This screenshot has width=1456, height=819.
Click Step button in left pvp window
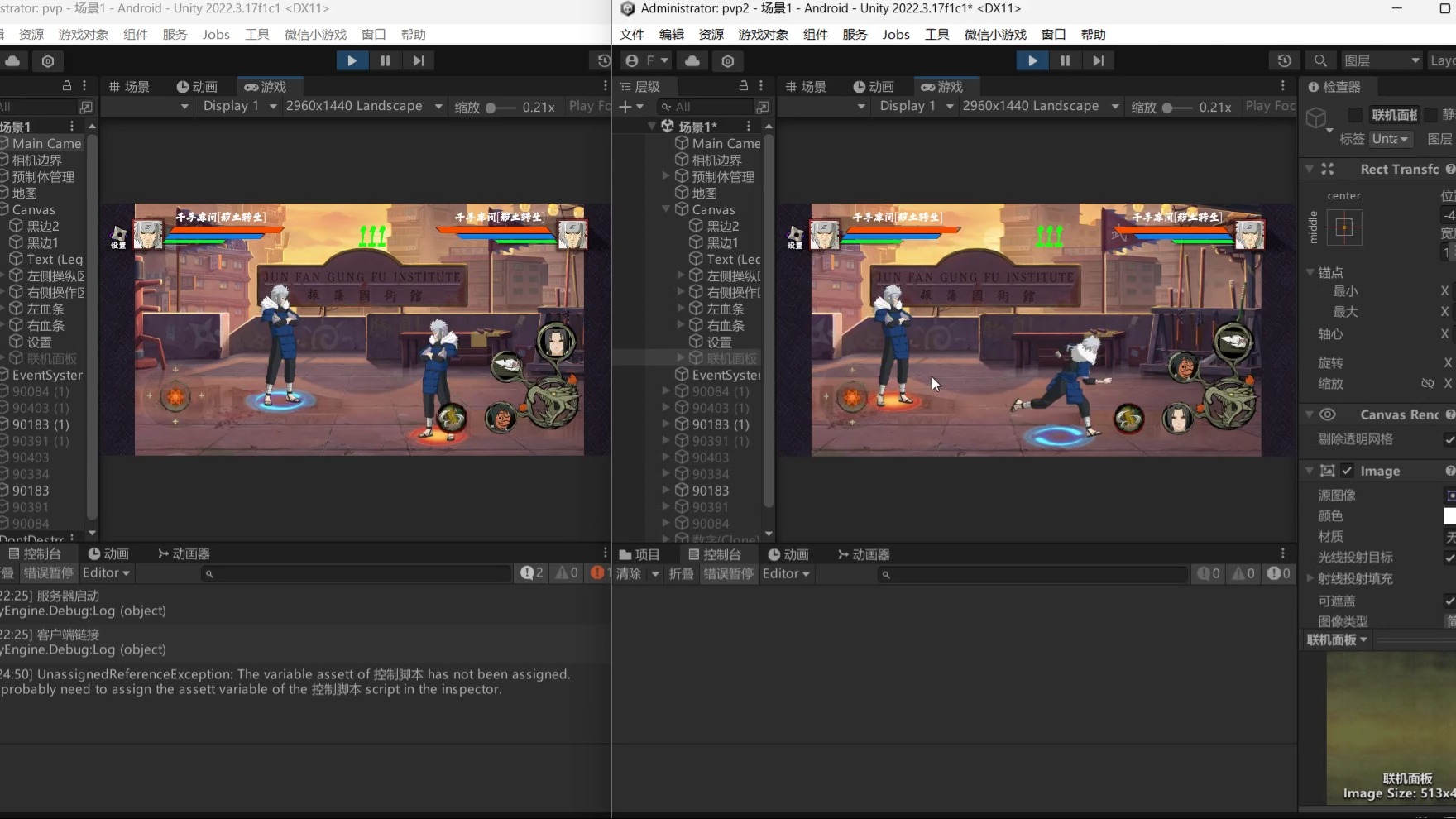418,60
